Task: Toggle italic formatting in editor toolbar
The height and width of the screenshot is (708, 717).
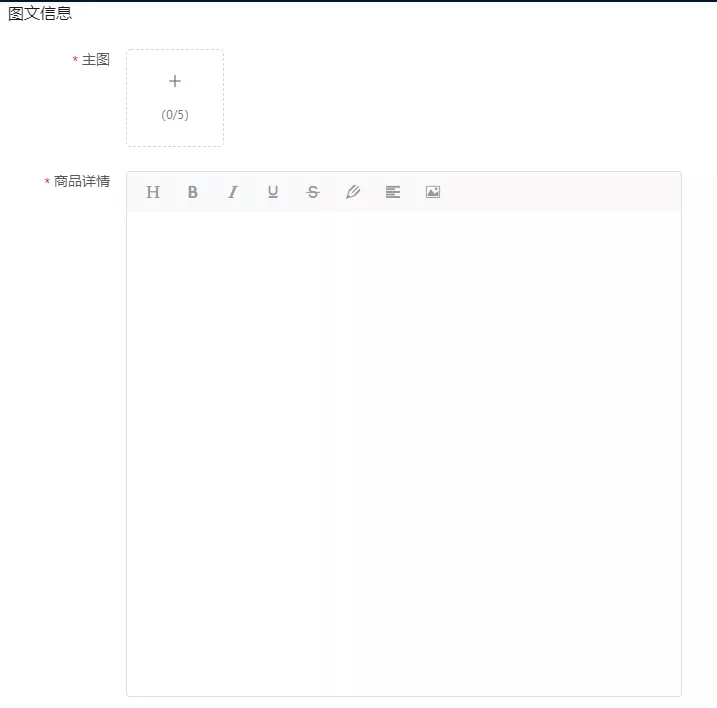Action: pos(233,192)
